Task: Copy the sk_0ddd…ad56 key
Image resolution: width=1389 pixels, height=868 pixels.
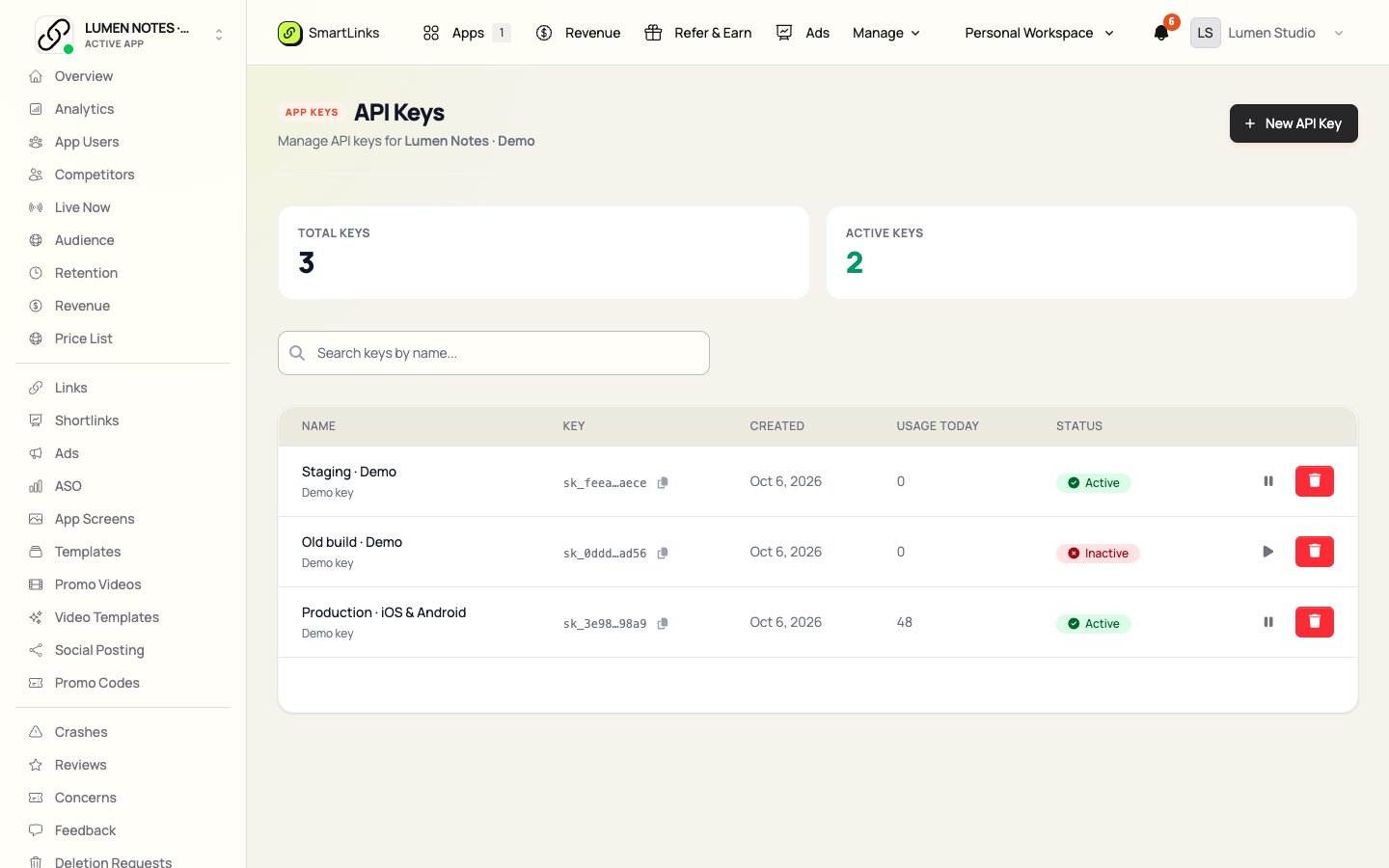Action: tap(663, 554)
